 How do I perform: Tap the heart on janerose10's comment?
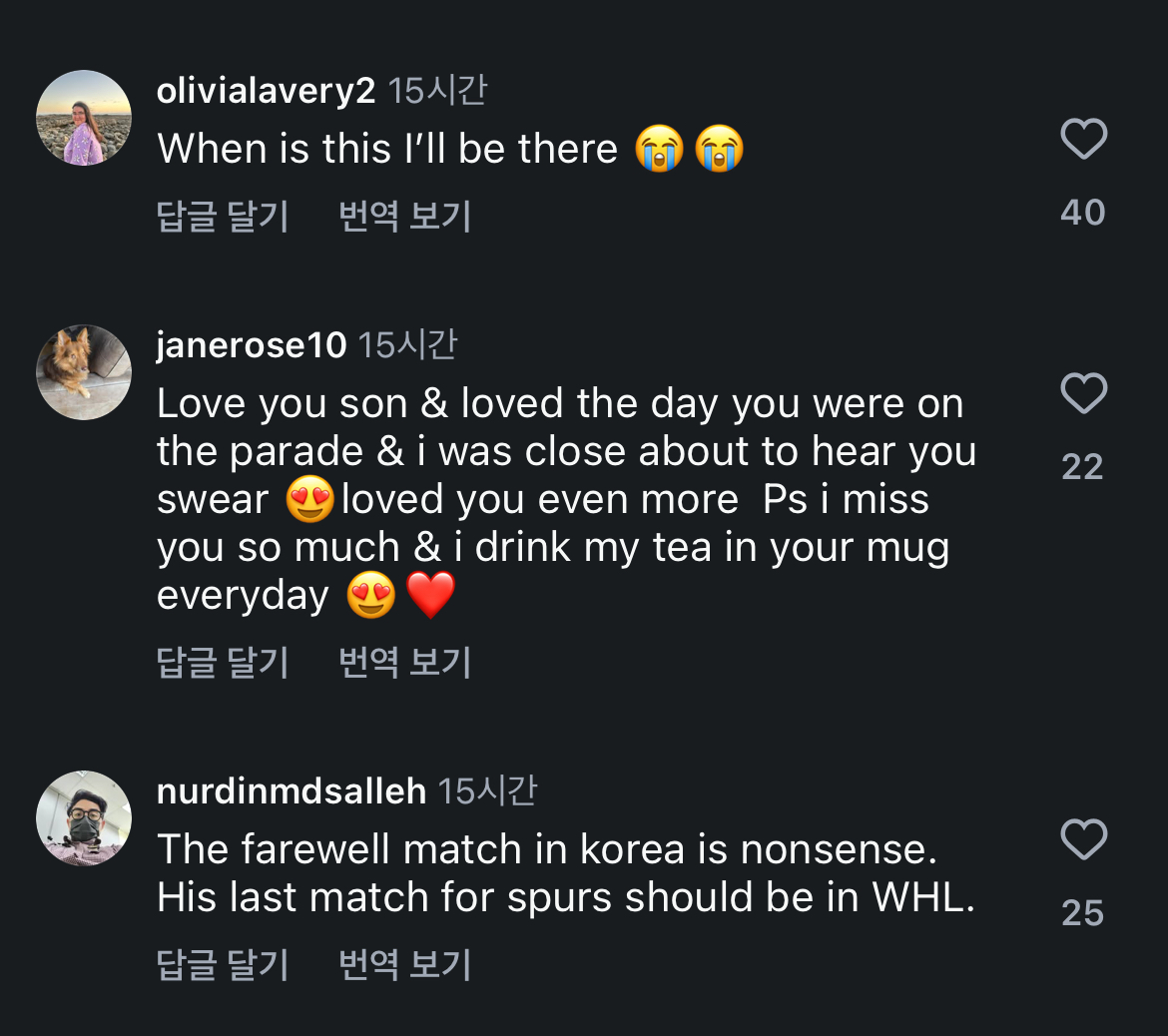point(1083,393)
